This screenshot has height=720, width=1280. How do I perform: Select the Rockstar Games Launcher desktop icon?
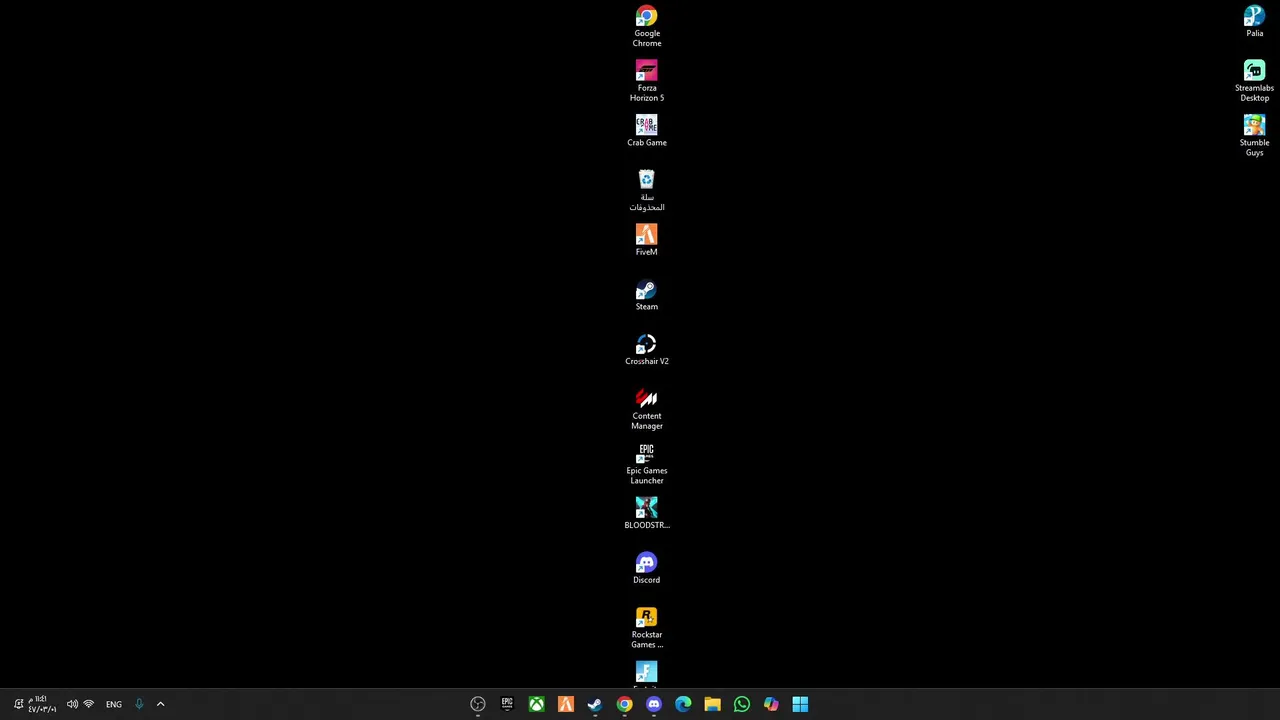(x=646, y=628)
